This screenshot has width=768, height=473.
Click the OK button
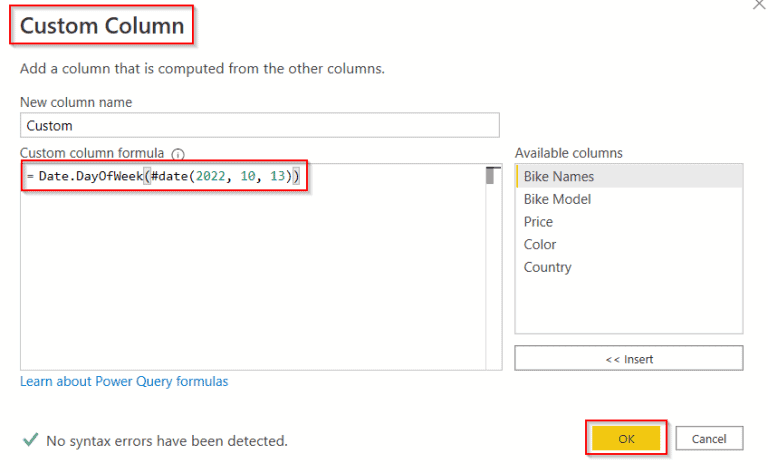point(626,438)
